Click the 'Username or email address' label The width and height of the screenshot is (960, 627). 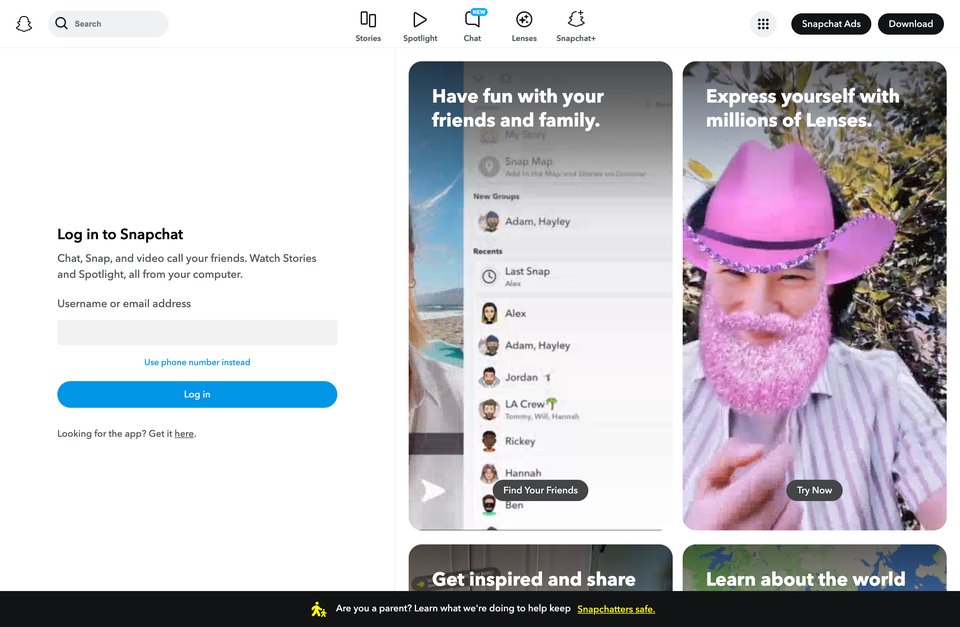pos(124,304)
